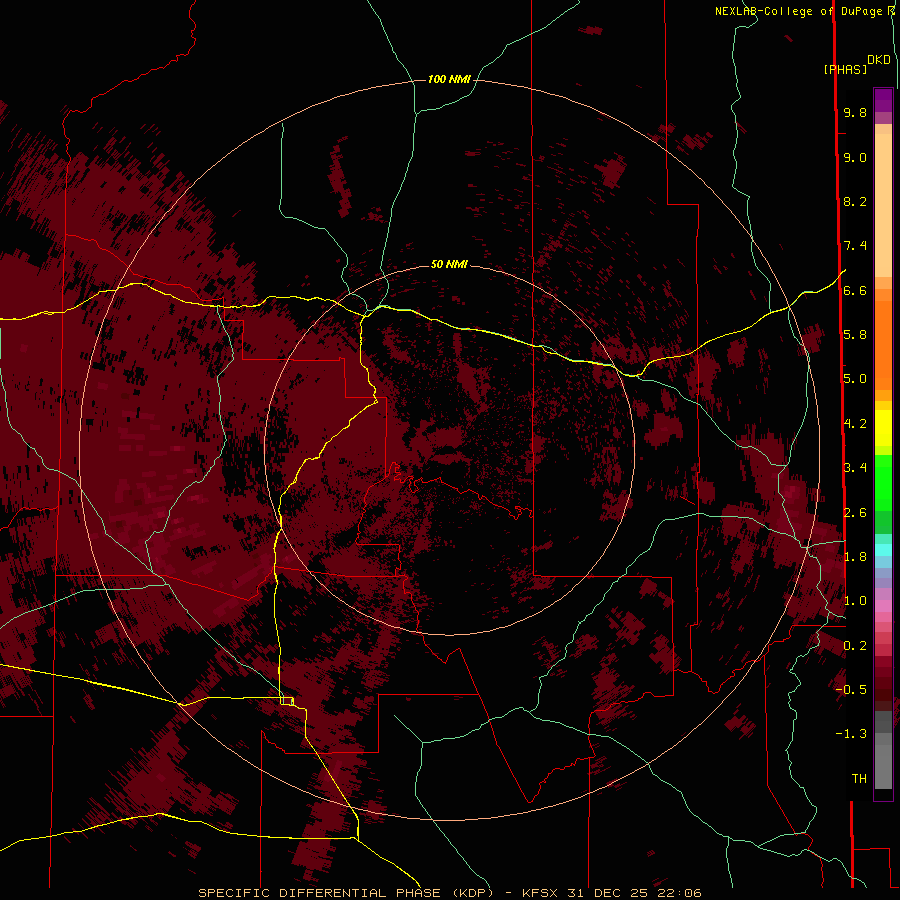Click the -0.5 scale value
Viewport: 900px width, 900px height.
click(x=851, y=690)
